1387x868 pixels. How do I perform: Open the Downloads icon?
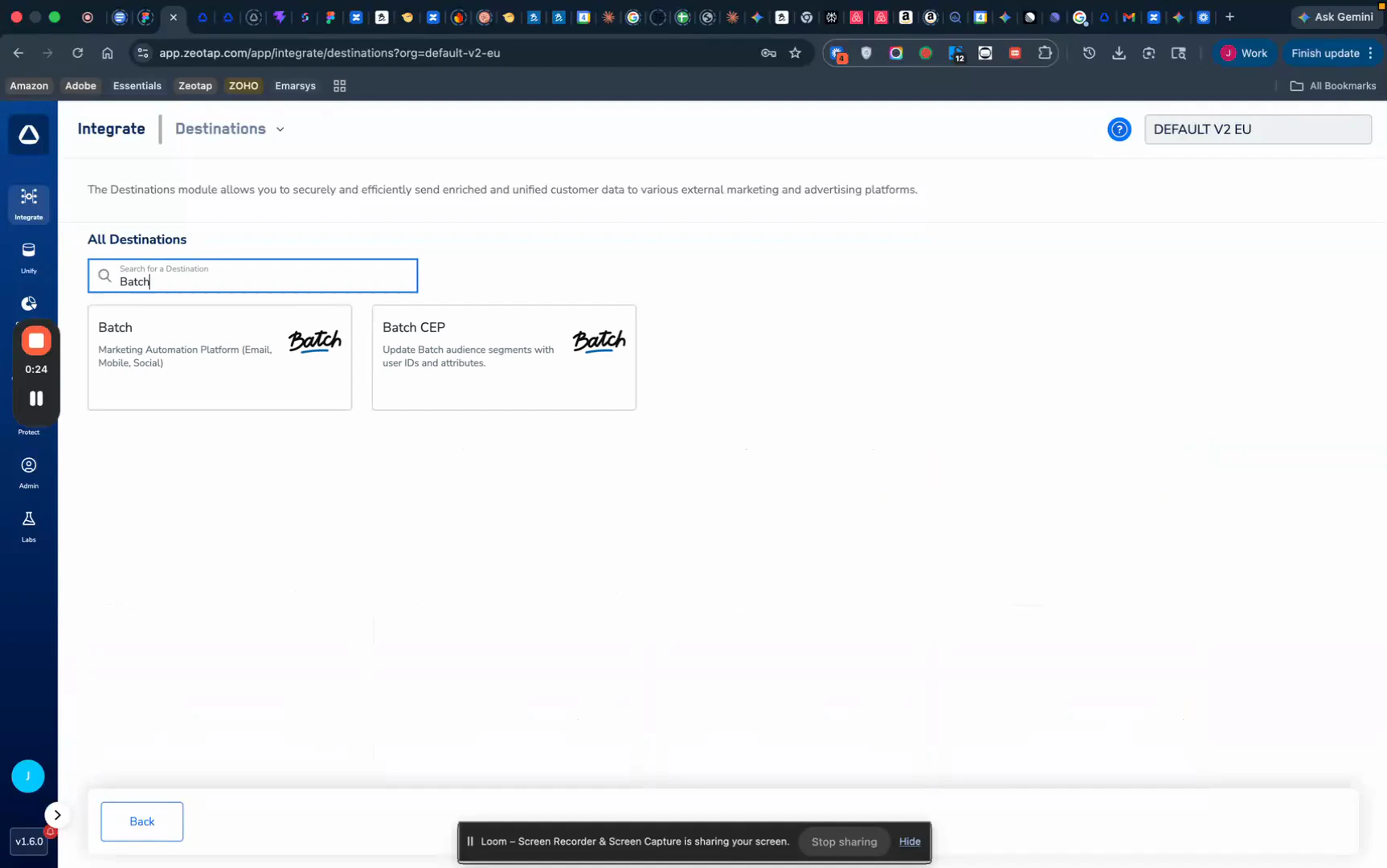[1119, 53]
